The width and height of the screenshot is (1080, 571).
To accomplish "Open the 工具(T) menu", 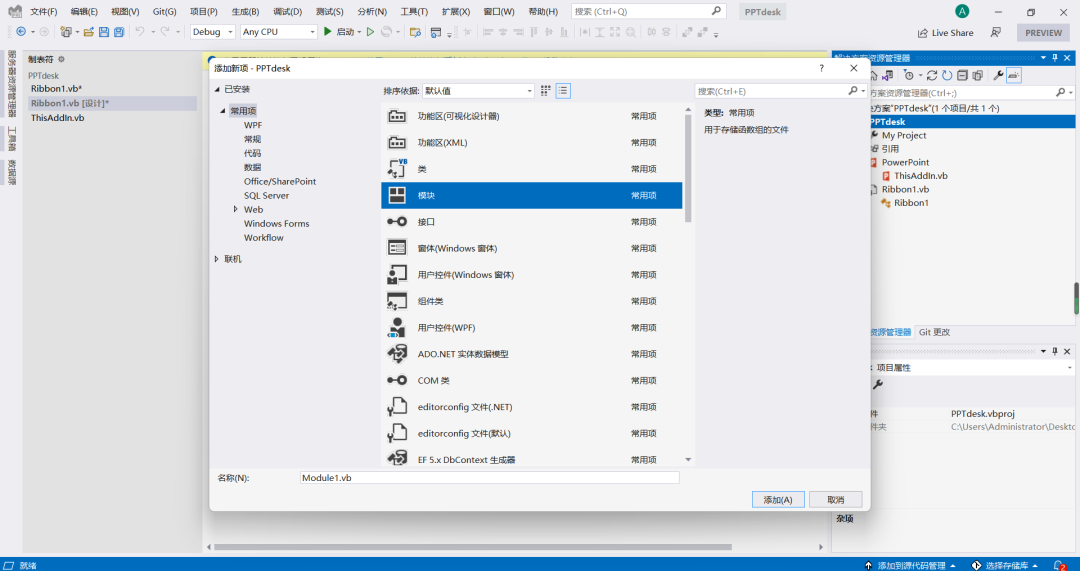I will point(414,12).
